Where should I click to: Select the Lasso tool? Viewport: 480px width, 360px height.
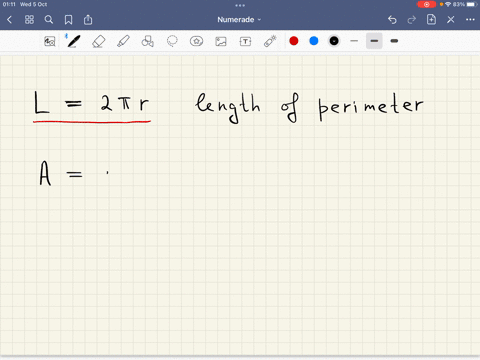coord(172,41)
